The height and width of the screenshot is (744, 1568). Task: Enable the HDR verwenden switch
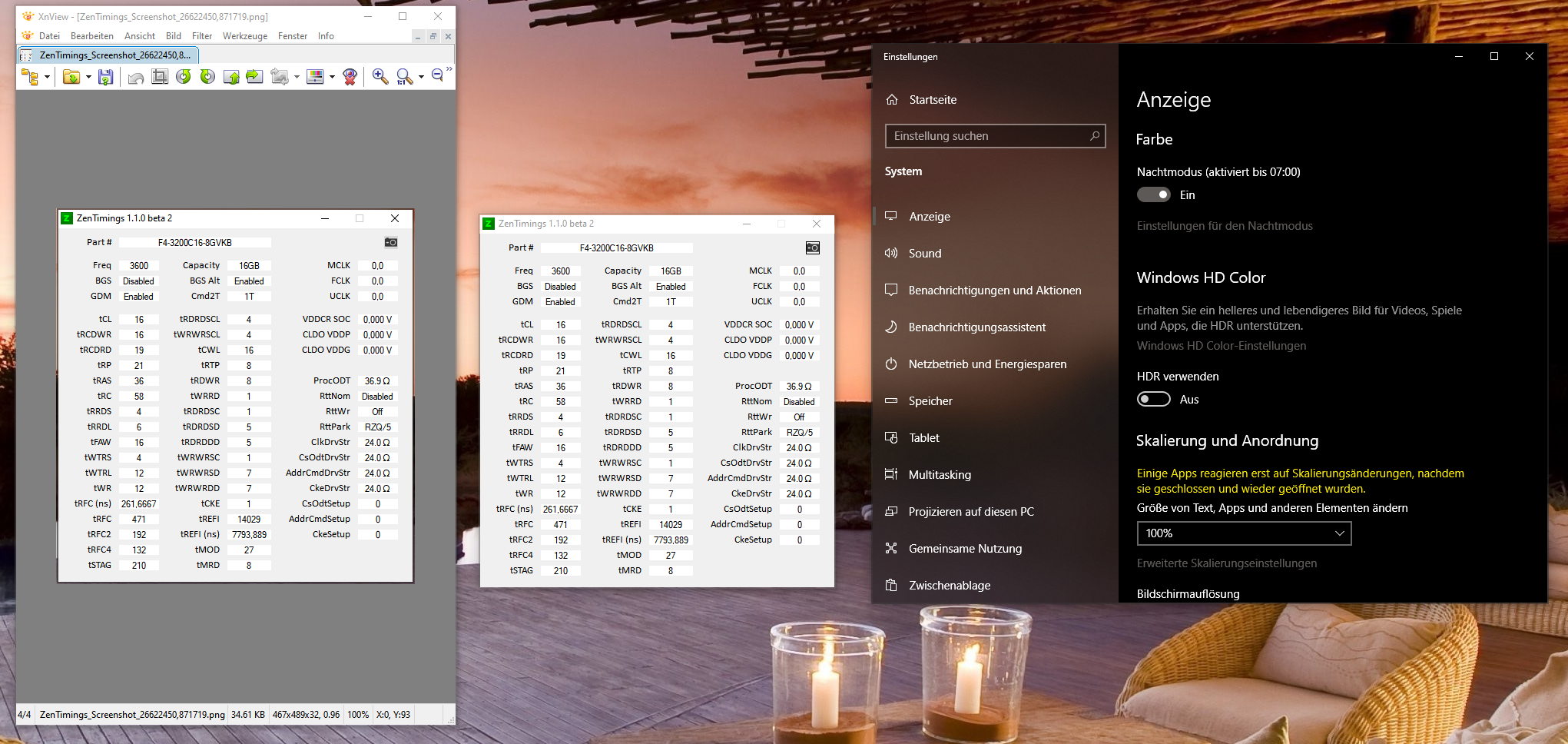click(x=1154, y=400)
